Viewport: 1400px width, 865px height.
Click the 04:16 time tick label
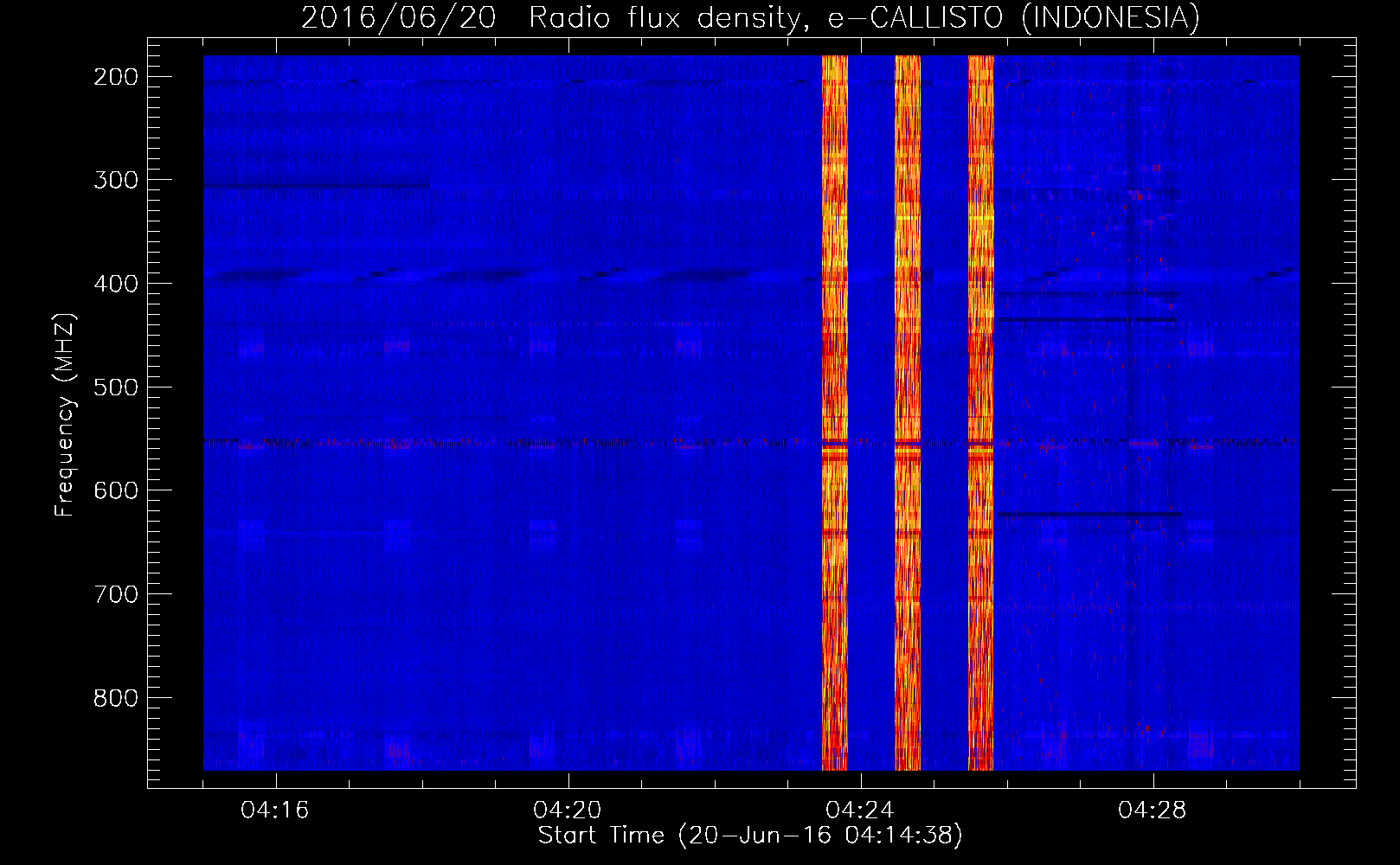(x=275, y=811)
